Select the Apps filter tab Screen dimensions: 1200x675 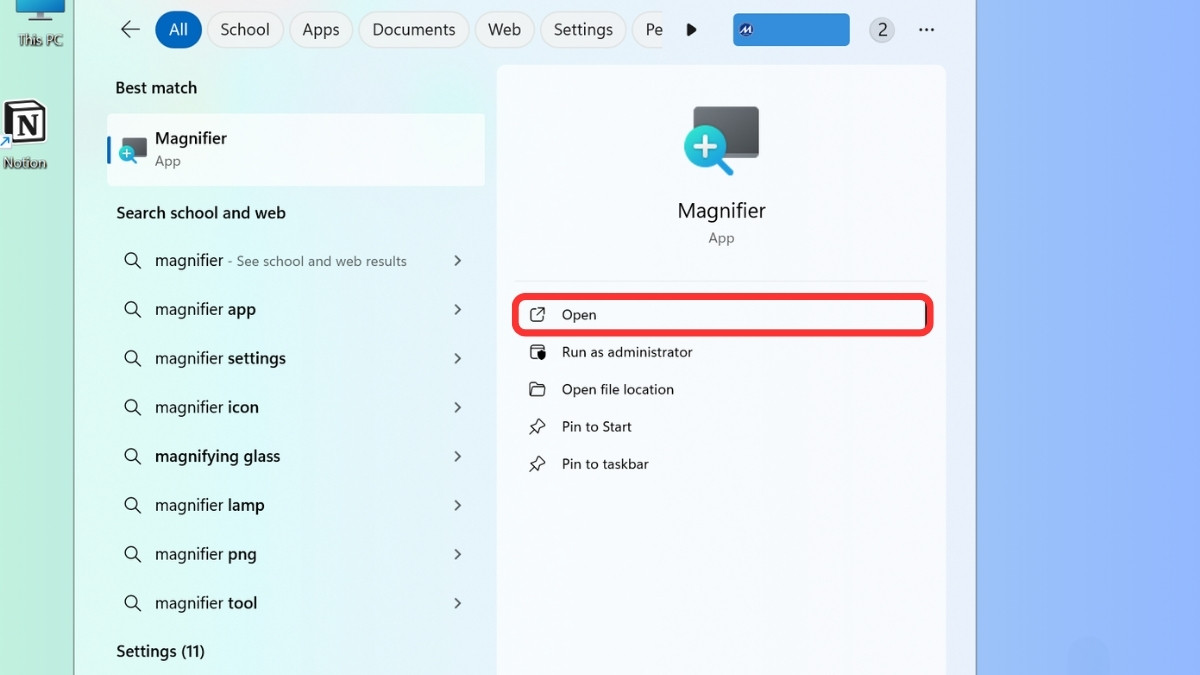pos(321,30)
